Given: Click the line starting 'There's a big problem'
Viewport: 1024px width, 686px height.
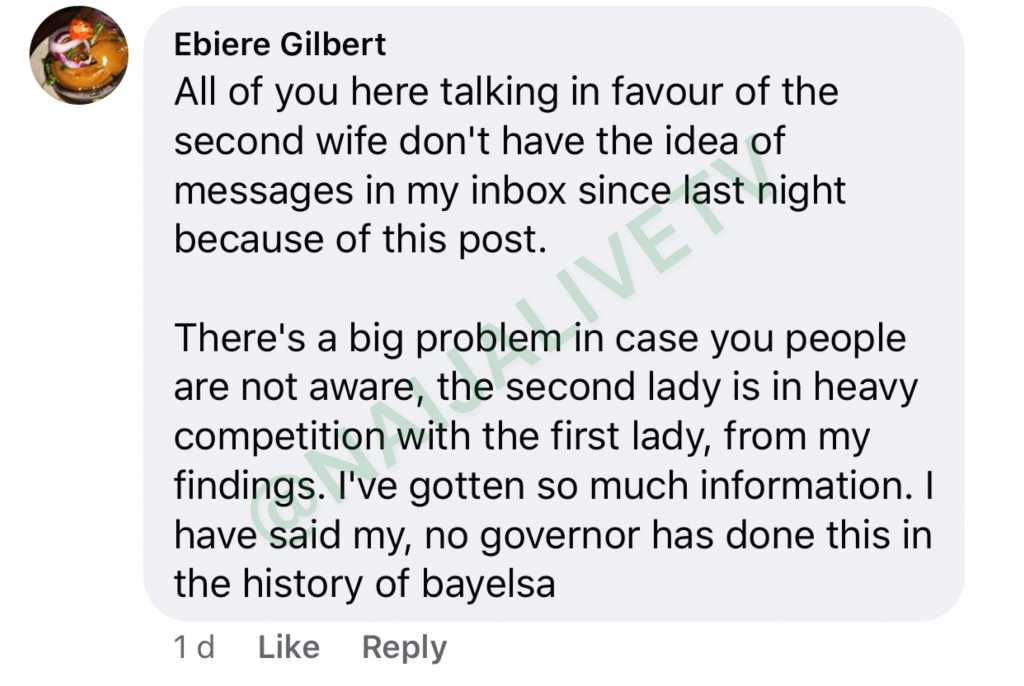Looking at the screenshot, I should [540, 340].
